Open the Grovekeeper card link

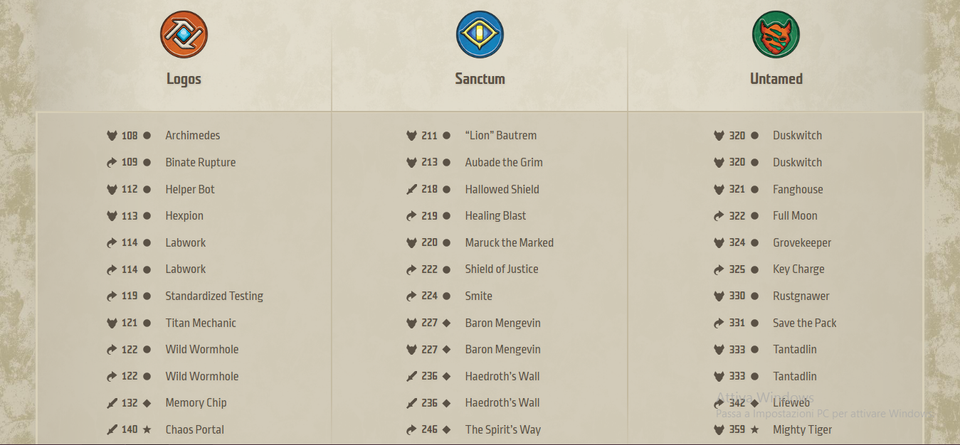point(801,243)
